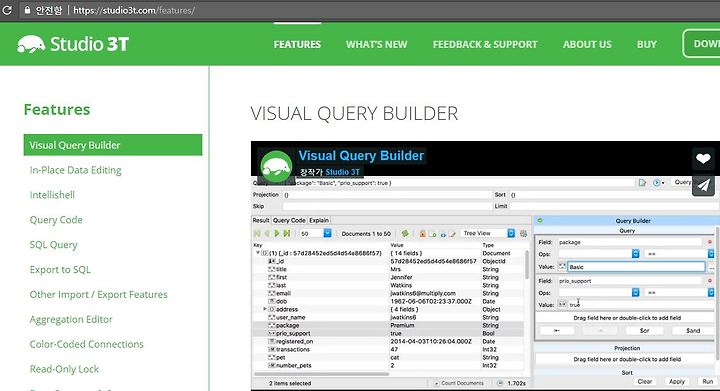Open Other Import / Export Features link

[98, 295]
